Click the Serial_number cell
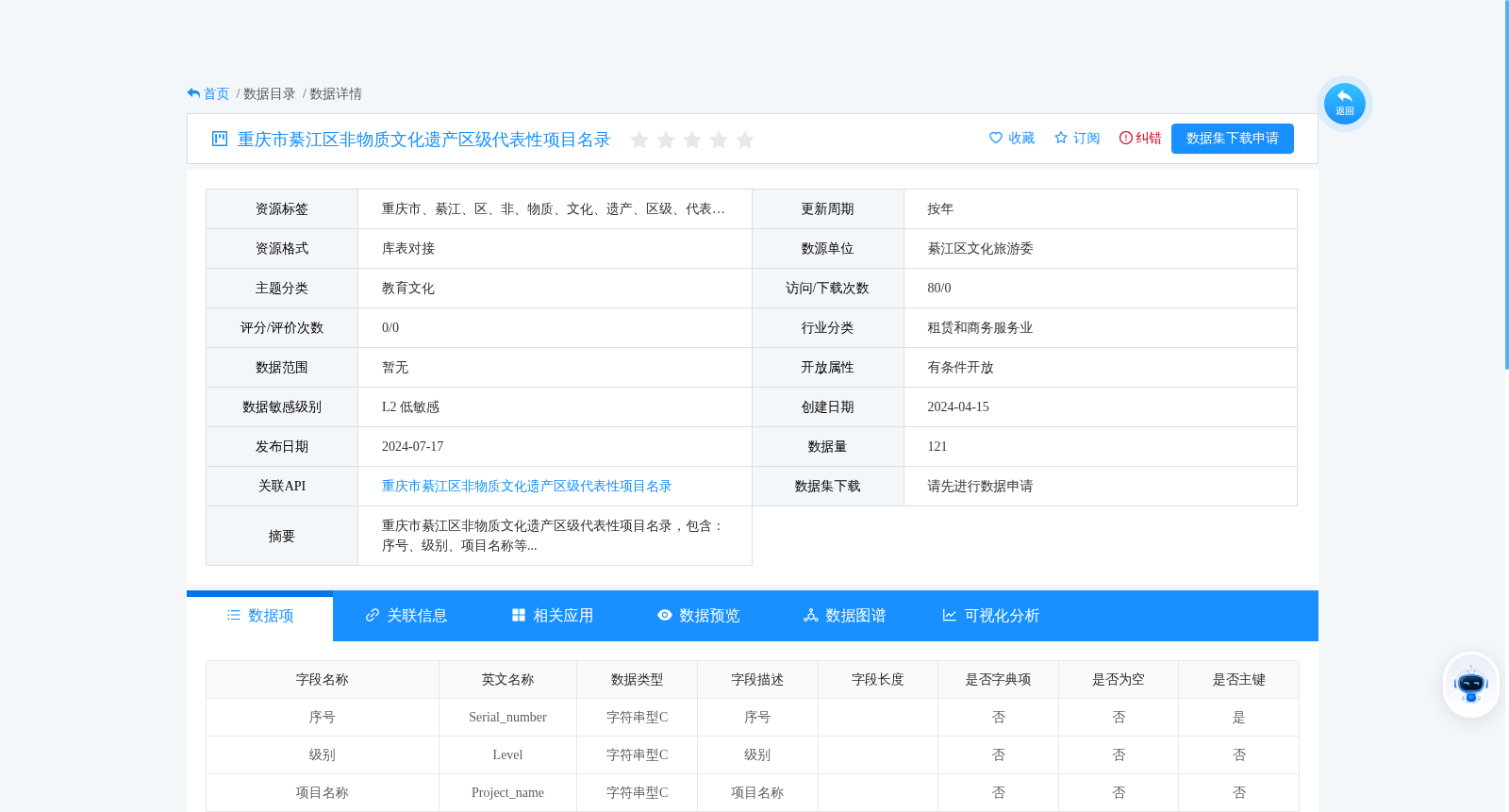This screenshot has width=1509, height=812. pos(507,718)
